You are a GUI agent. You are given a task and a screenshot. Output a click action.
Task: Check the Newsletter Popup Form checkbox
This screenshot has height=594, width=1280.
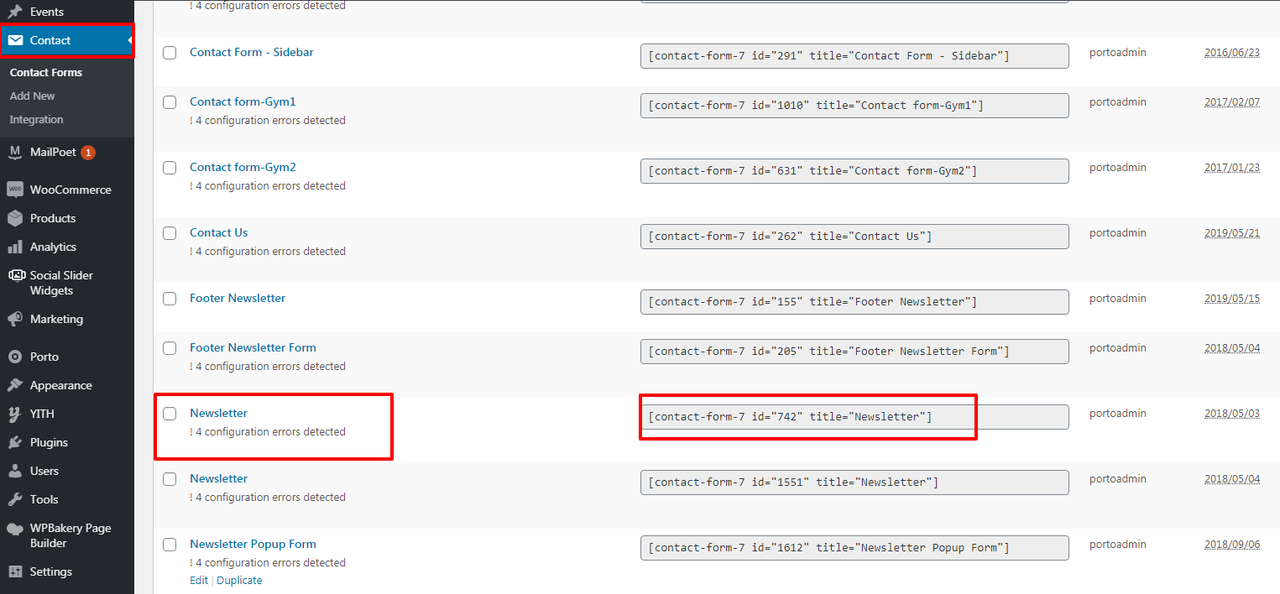click(170, 545)
